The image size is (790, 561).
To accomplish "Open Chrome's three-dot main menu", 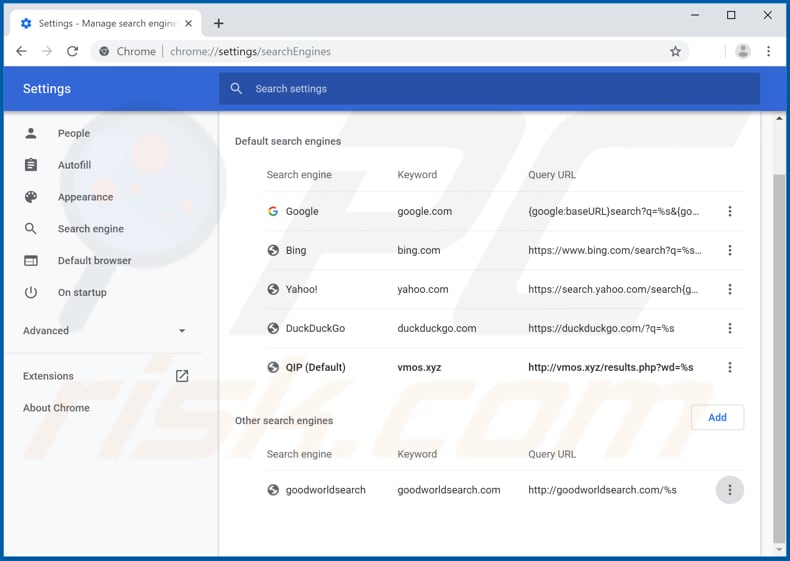I will click(768, 51).
